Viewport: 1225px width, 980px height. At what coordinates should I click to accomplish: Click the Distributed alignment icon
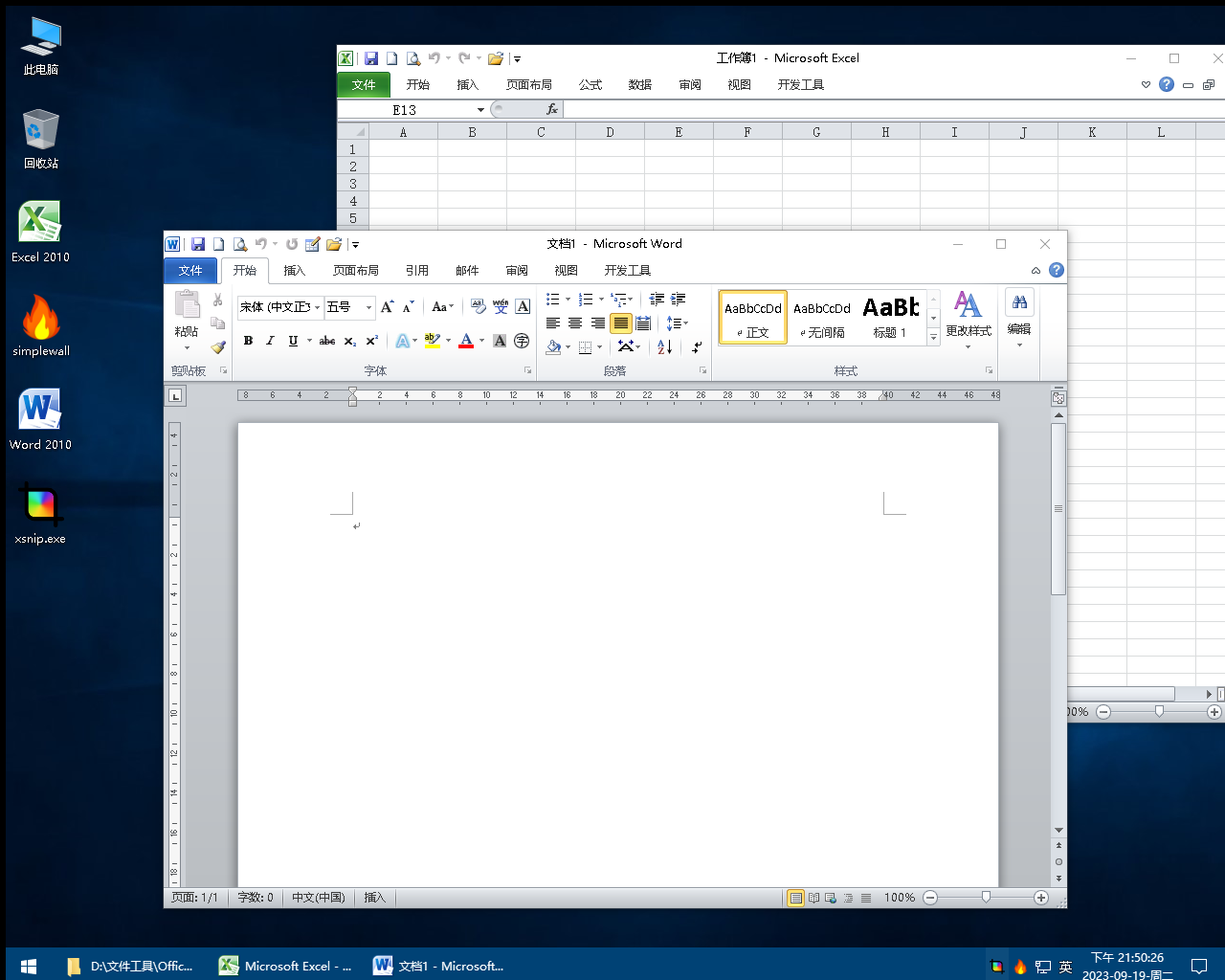(643, 323)
